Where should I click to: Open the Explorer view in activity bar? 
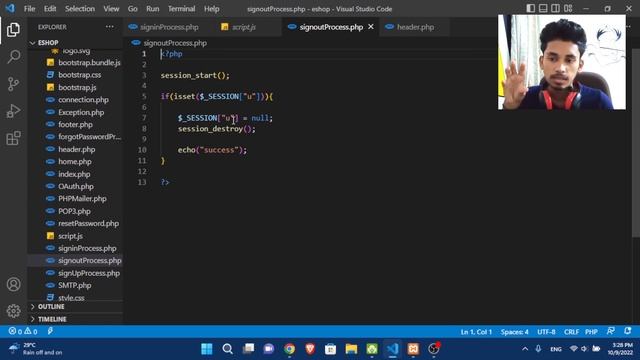pyautogui.click(x=13, y=30)
